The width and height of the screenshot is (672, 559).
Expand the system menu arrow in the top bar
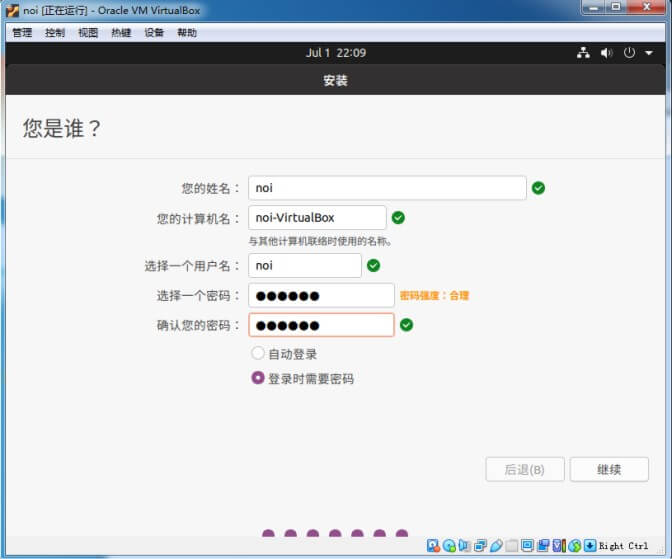tap(649, 53)
